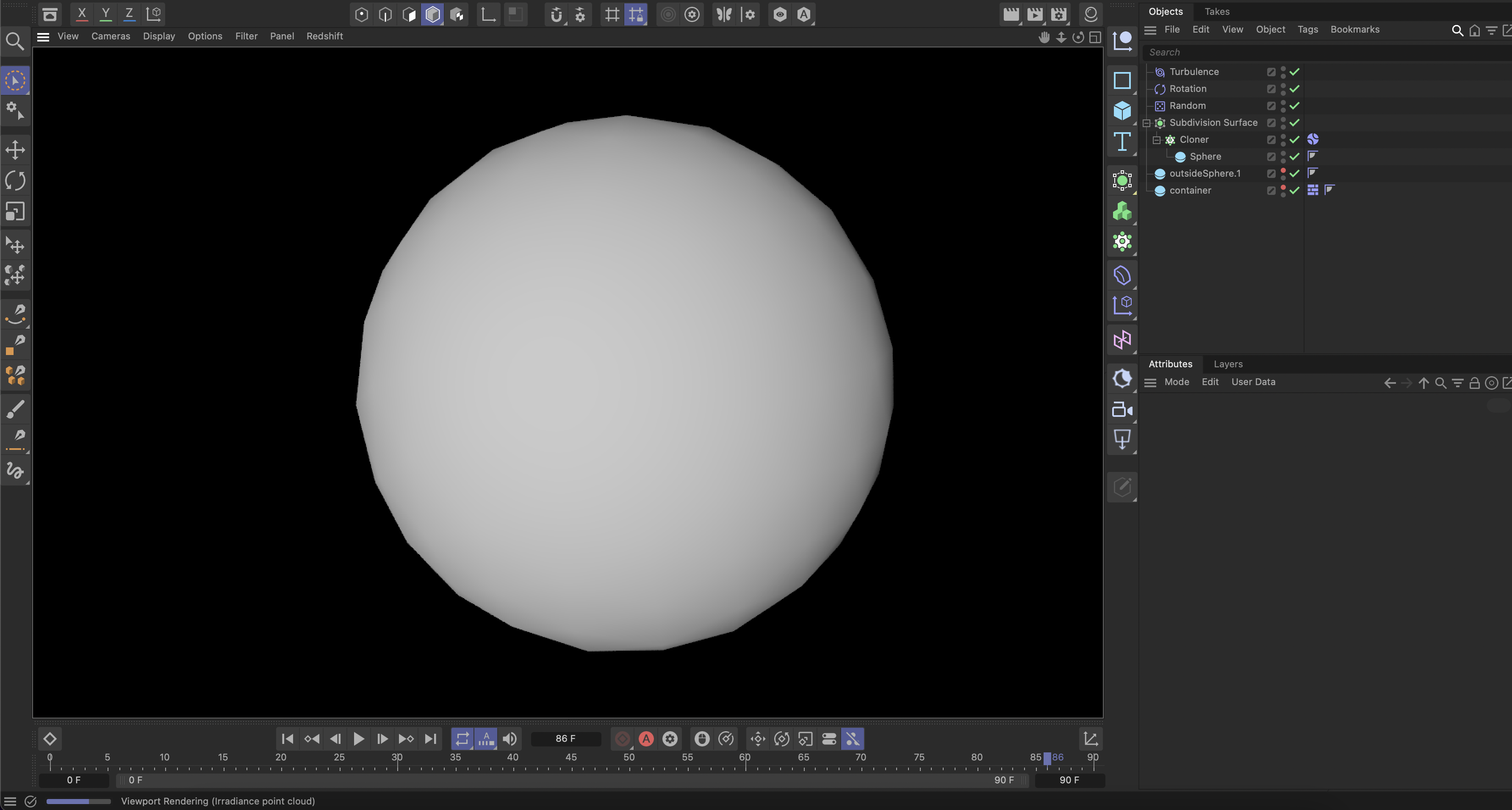Collapse the Subdivision Surface hierarchy
Screen dimensions: 1512x810
pyautogui.click(x=1146, y=123)
